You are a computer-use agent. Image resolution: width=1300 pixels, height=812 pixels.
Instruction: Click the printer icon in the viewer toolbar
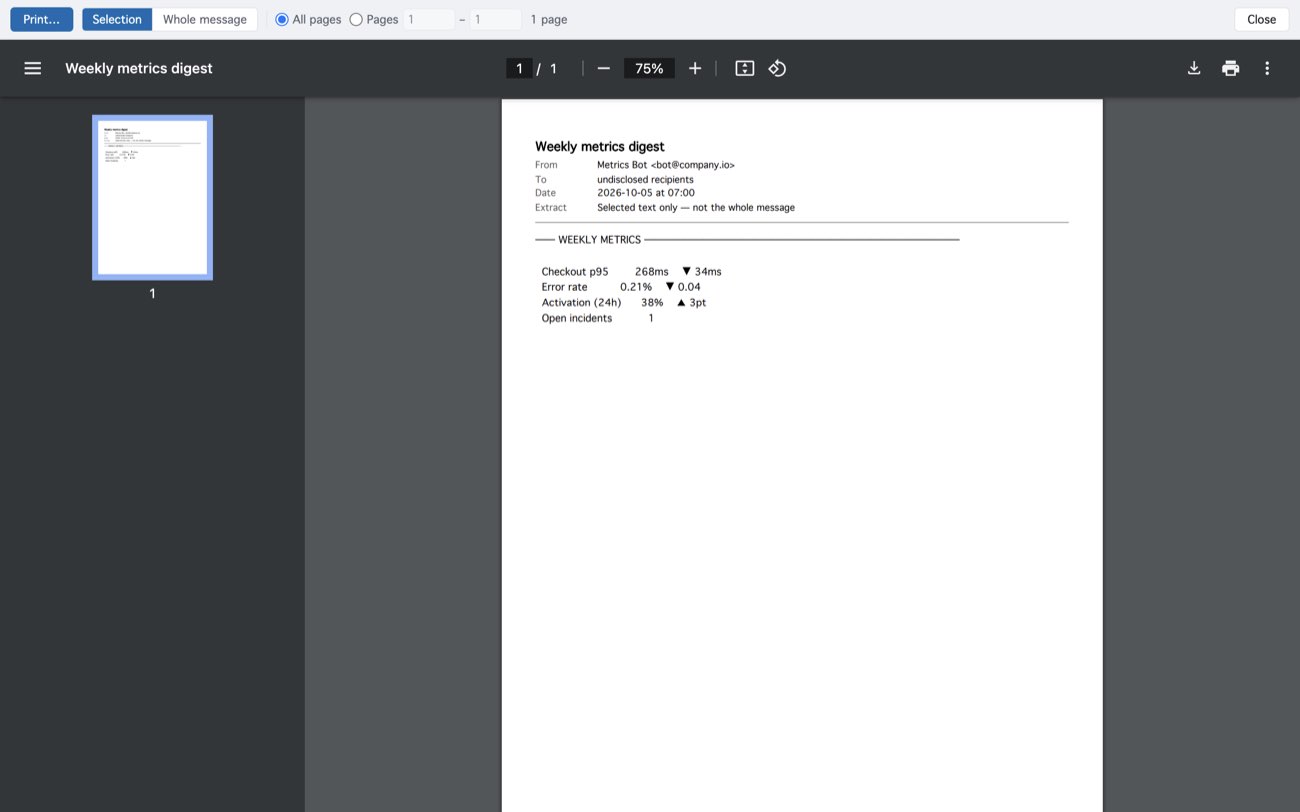[1230, 68]
